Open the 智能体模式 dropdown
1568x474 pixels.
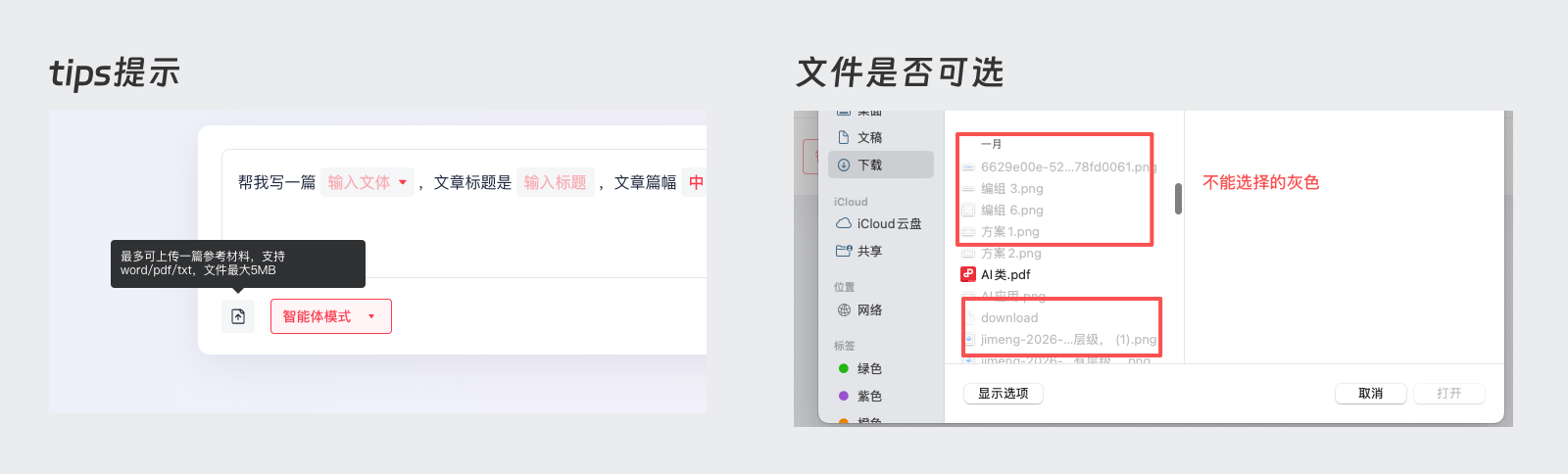[331, 316]
